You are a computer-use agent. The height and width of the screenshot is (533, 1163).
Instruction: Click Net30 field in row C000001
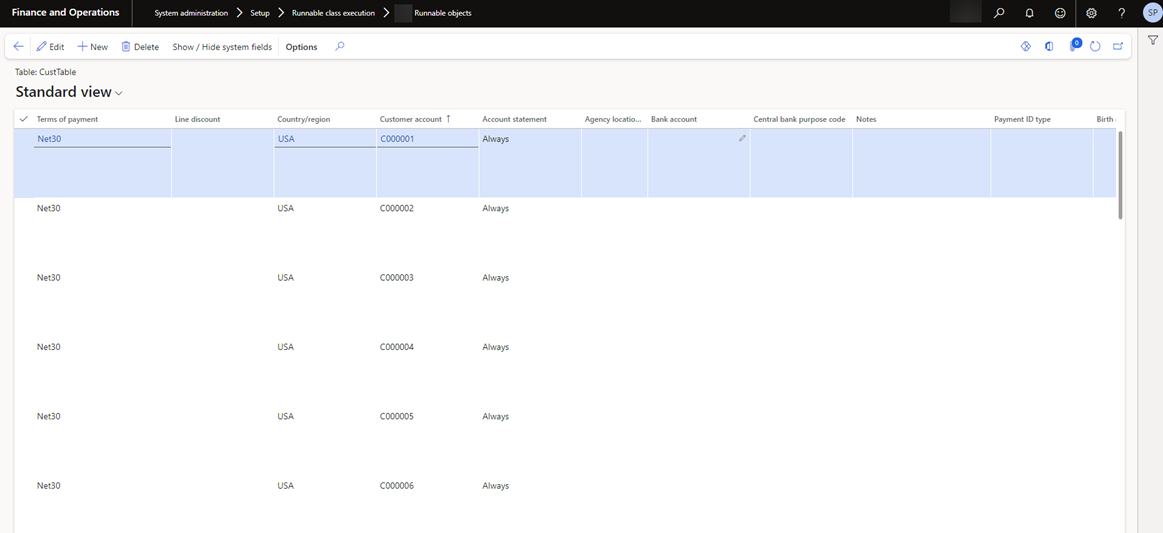pyautogui.click(x=102, y=139)
